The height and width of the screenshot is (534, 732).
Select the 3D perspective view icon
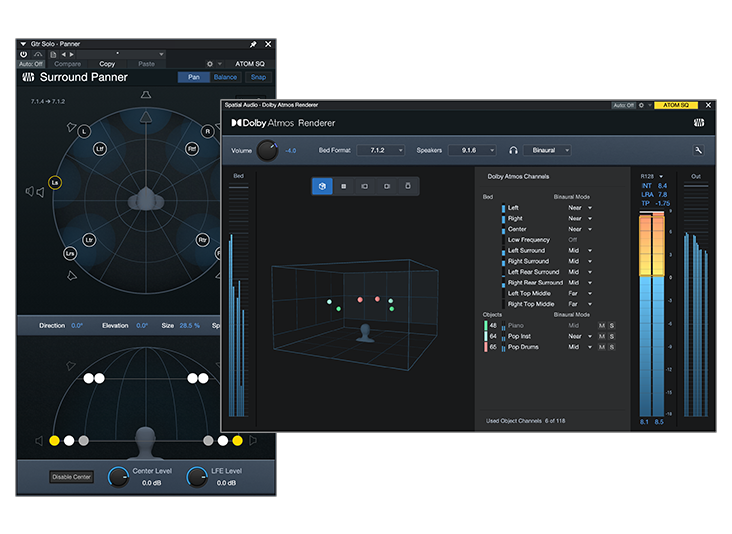pos(323,186)
